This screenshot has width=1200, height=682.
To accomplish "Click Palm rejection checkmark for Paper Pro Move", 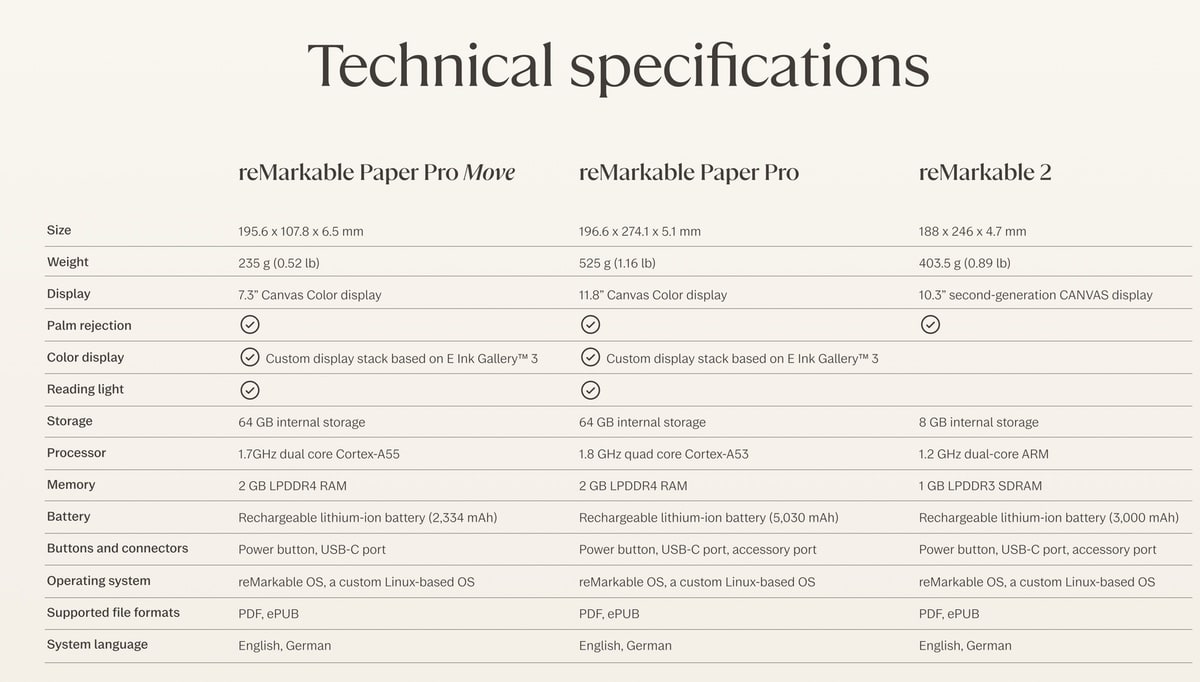I will (x=250, y=325).
